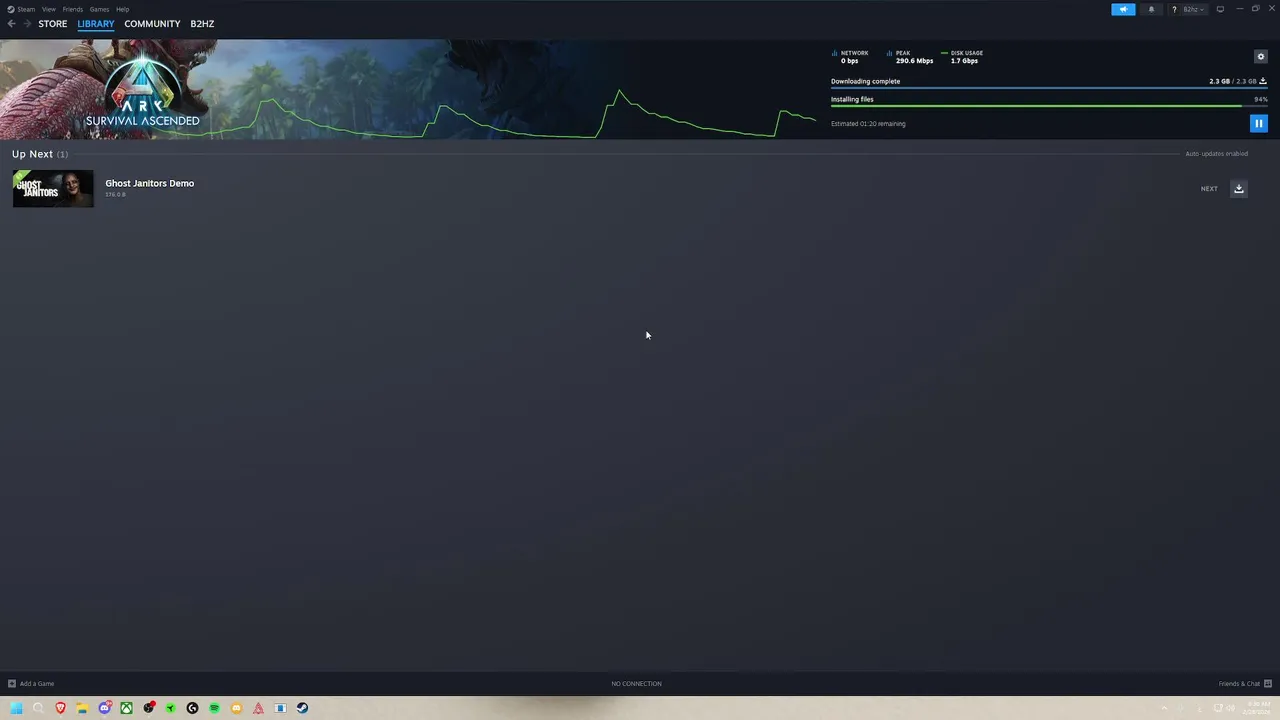This screenshot has width=1280, height=720.
Task: Click the Disk Usage 1.7 Gbps stat
Action: (x=962, y=57)
